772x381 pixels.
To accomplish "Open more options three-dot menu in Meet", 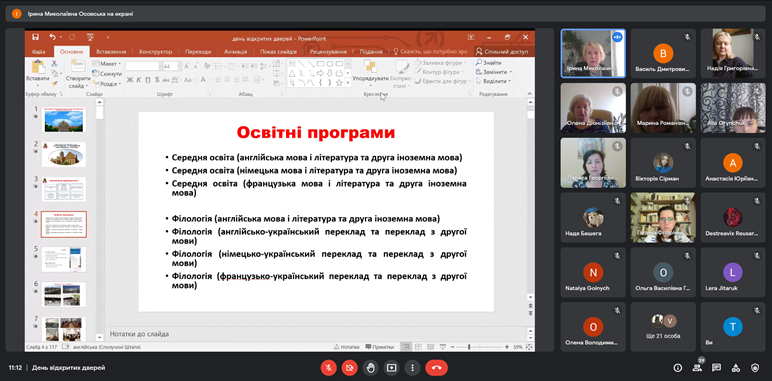I will point(412,367).
